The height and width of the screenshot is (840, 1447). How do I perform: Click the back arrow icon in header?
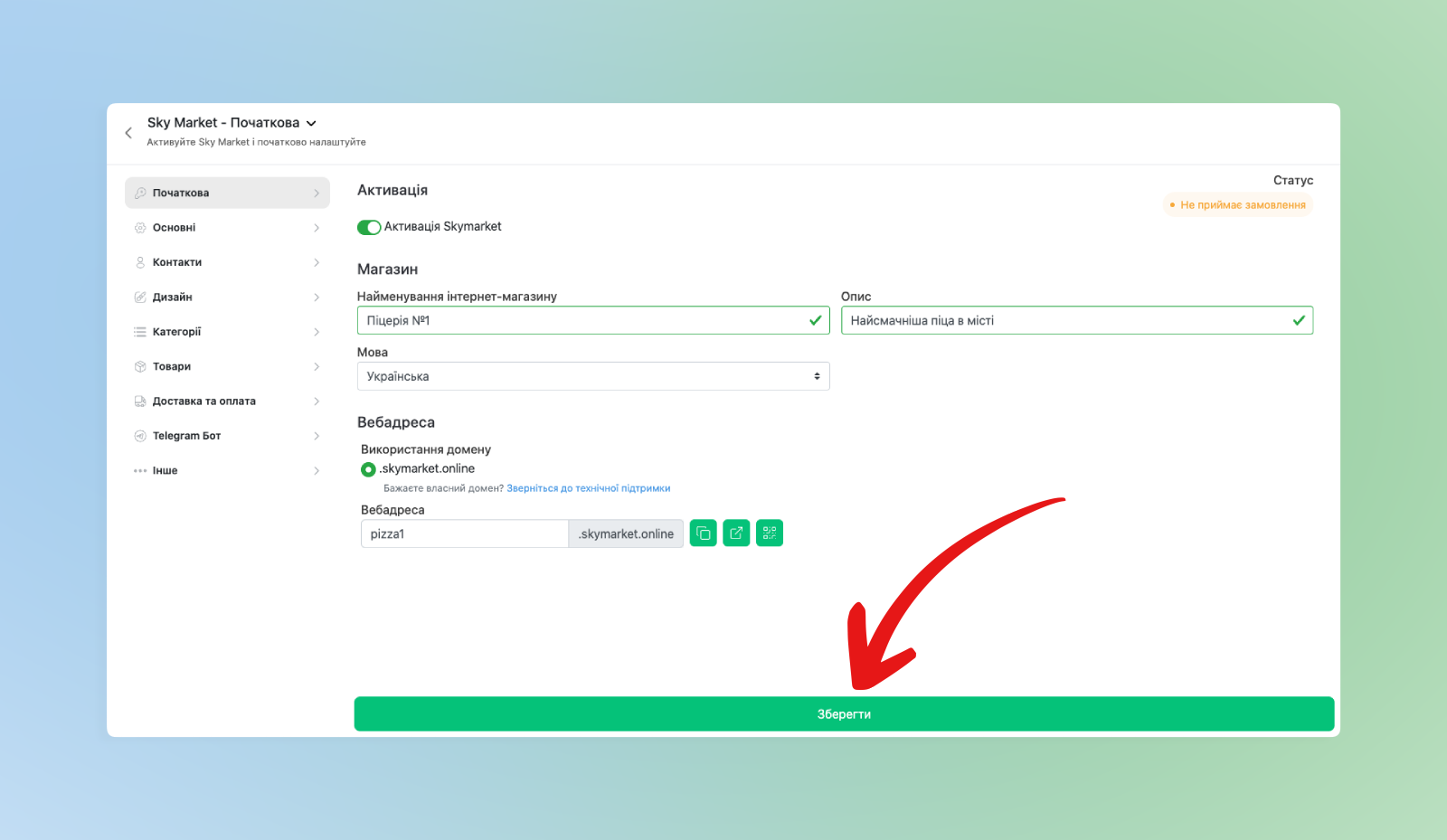tap(128, 133)
